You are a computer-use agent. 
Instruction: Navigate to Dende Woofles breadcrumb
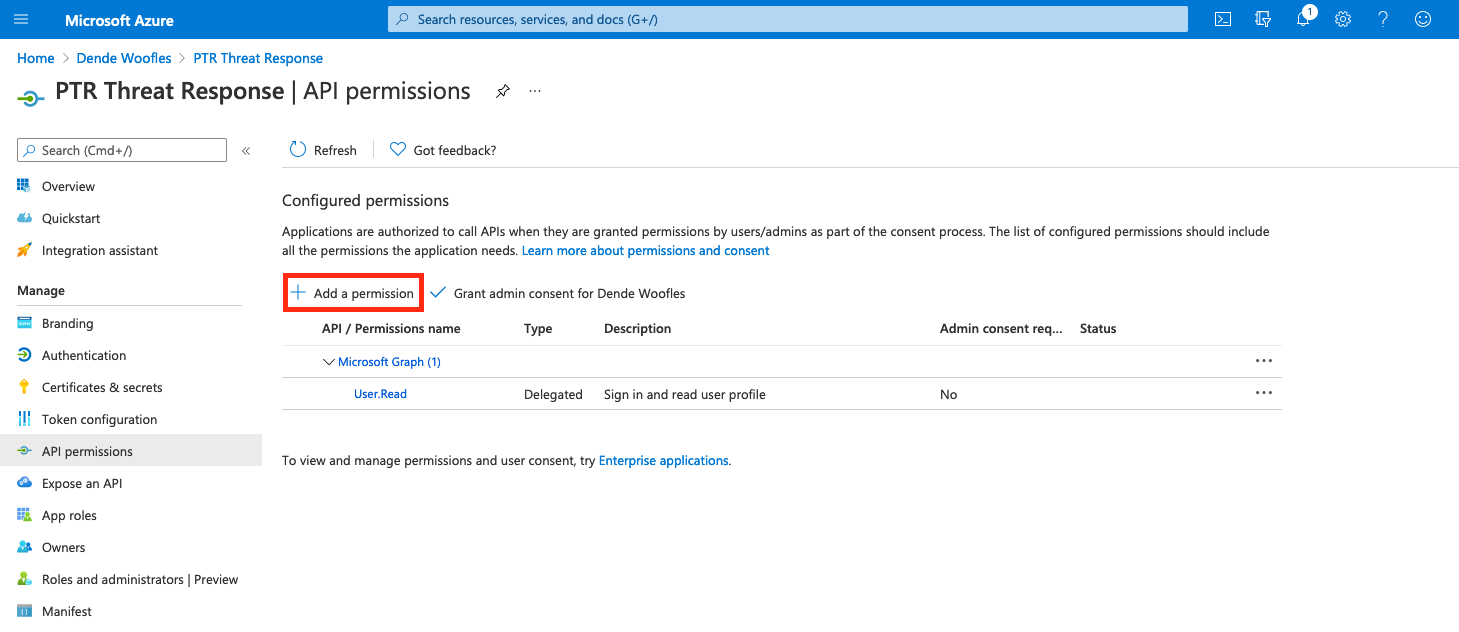click(x=124, y=58)
